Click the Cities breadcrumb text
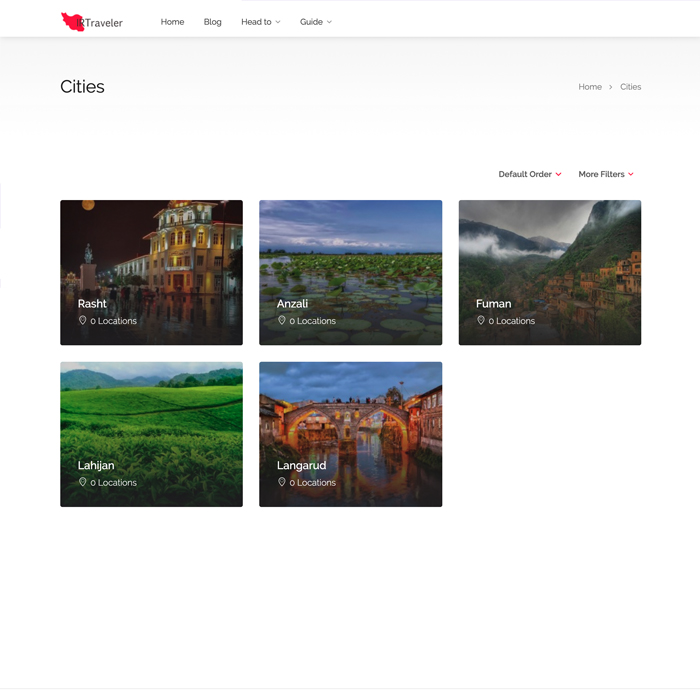Image resolution: width=700 pixels, height=700 pixels. pos(630,87)
